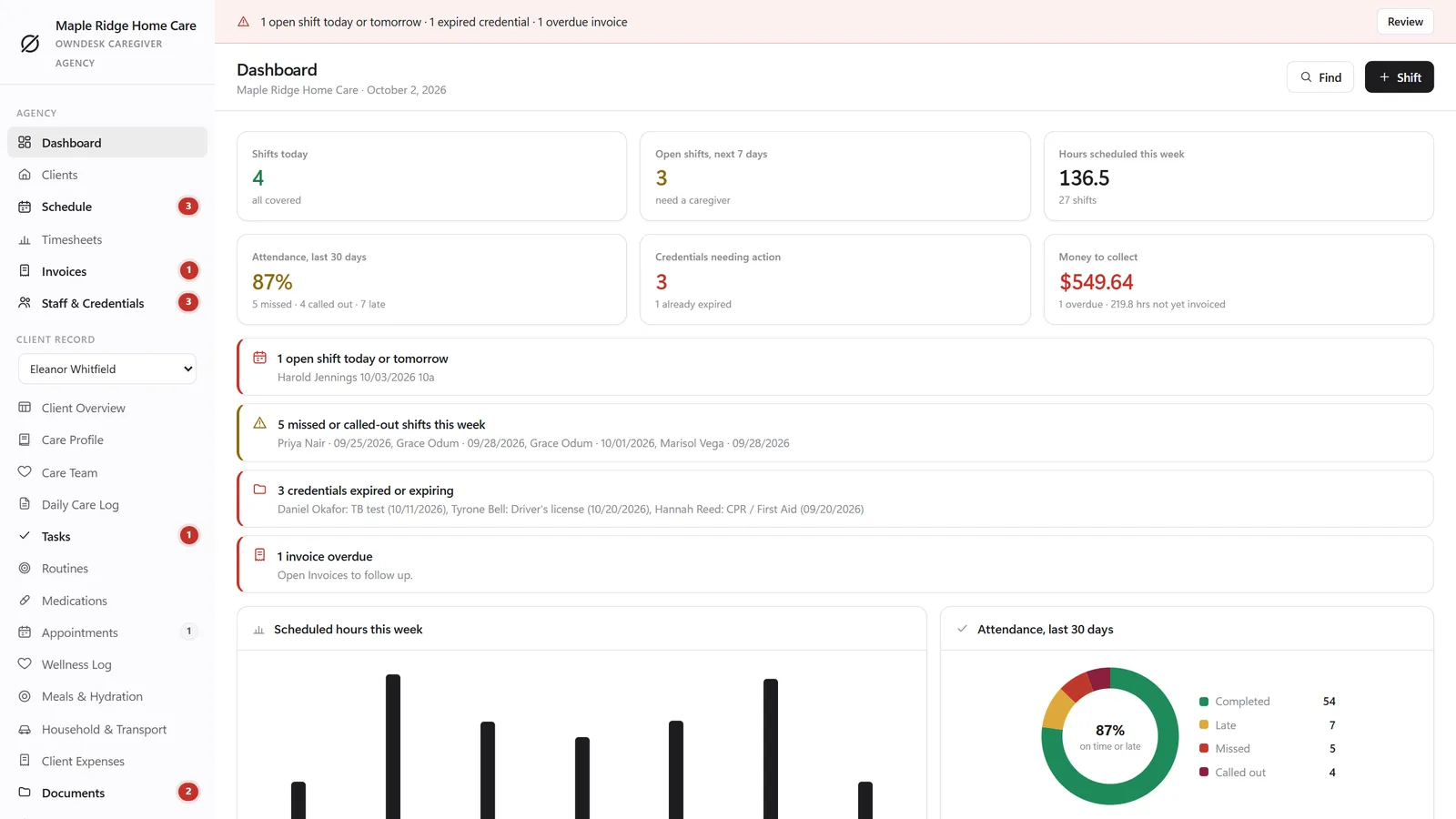Click the Attendance, last 30 days 87% card
1456x819 pixels.
click(x=431, y=279)
